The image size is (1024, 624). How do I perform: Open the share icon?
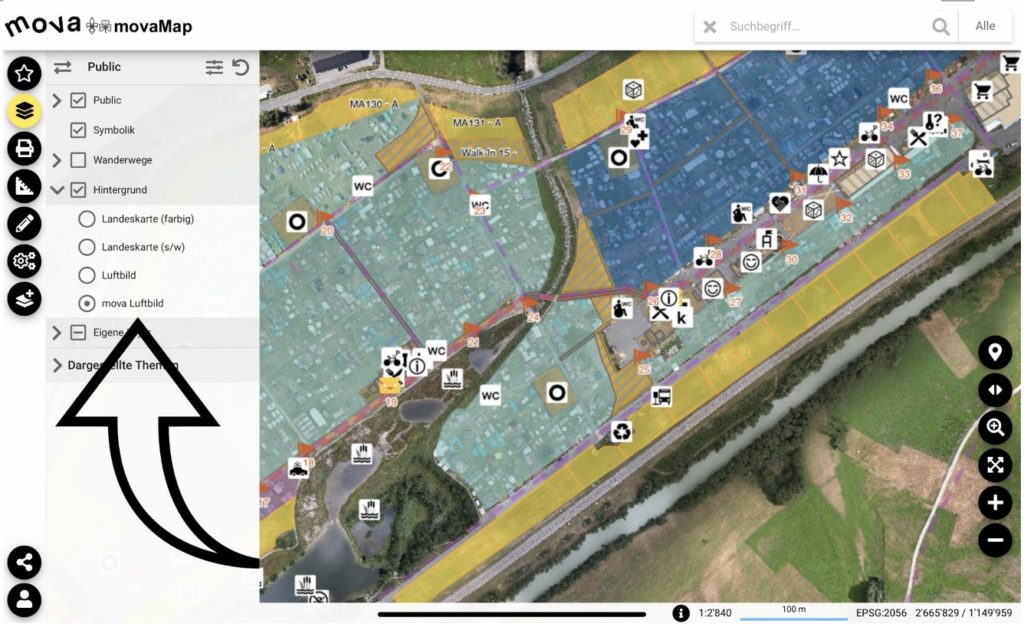tap(24, 563)
